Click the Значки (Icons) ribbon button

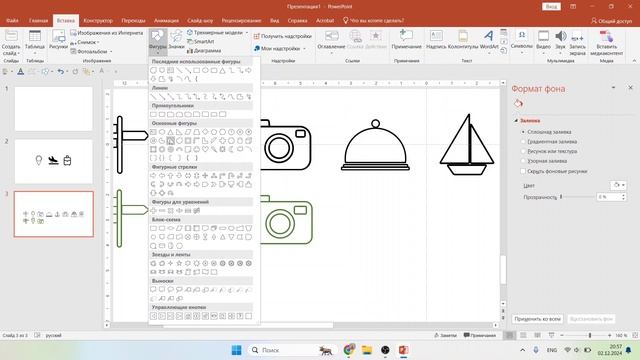point(176,40)
